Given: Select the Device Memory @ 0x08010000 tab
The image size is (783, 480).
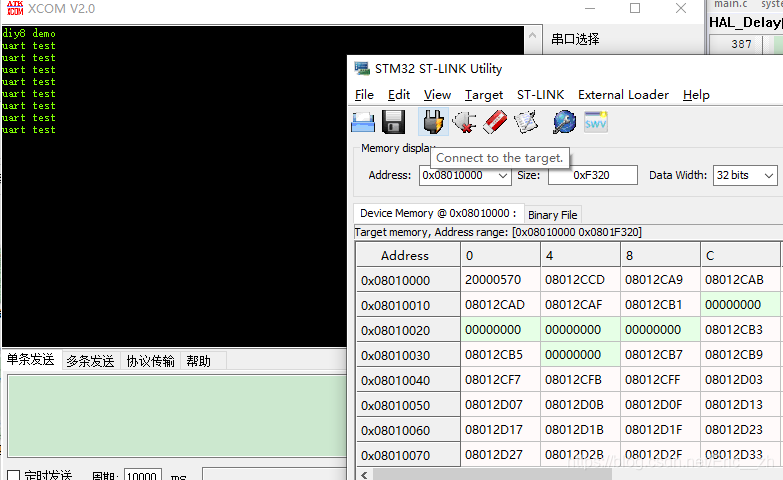Looking at the screenshot, I should coord(438,213).
